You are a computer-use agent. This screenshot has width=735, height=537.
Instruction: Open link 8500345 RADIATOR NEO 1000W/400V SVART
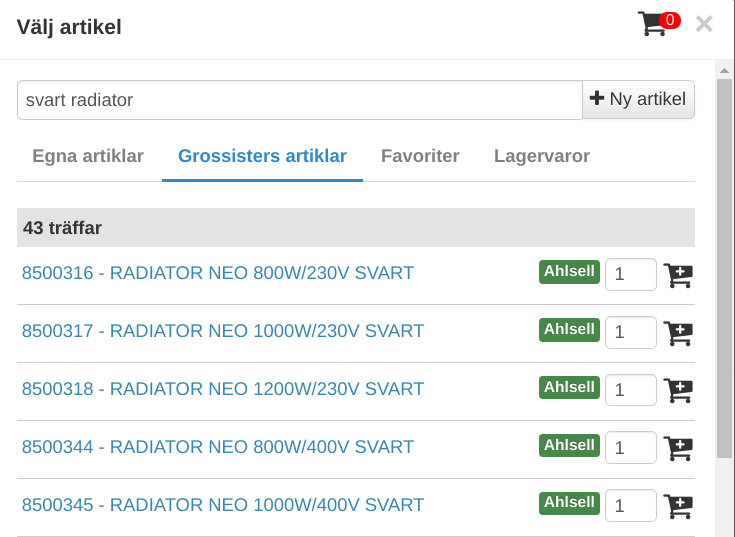tap(223, 505)
